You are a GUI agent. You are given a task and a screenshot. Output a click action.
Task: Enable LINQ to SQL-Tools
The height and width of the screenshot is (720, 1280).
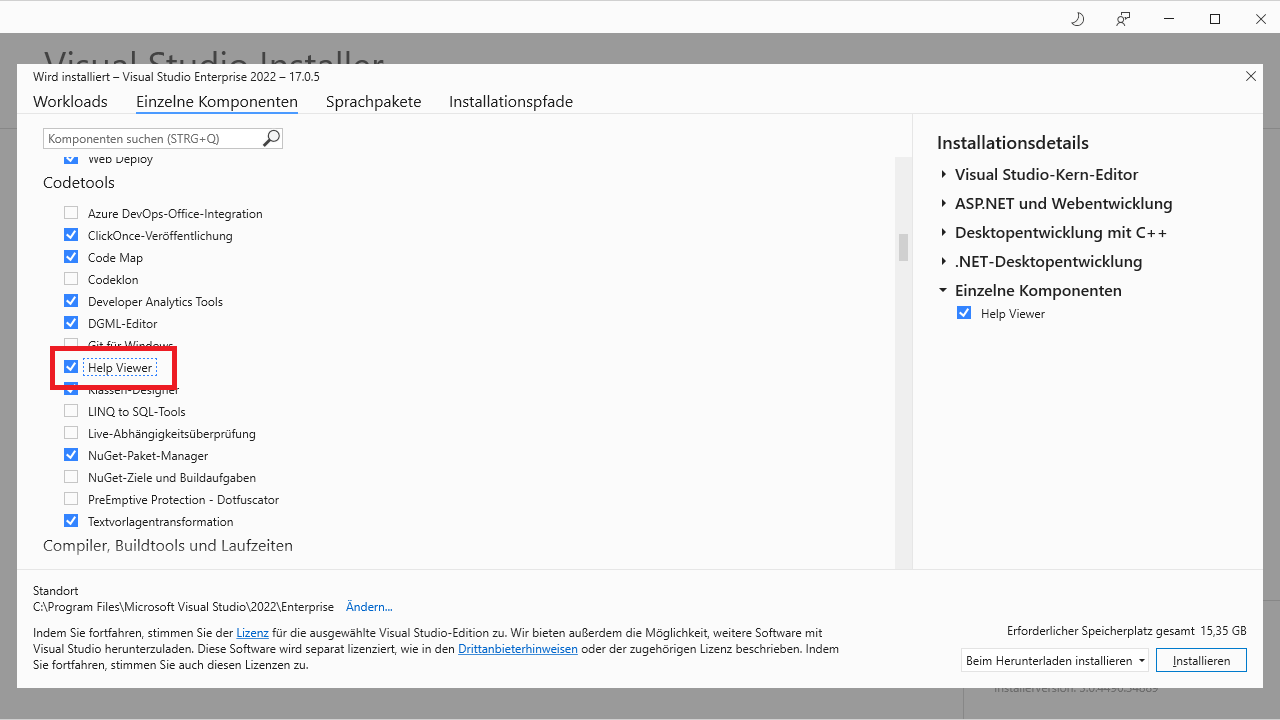[x=70, y=410]
